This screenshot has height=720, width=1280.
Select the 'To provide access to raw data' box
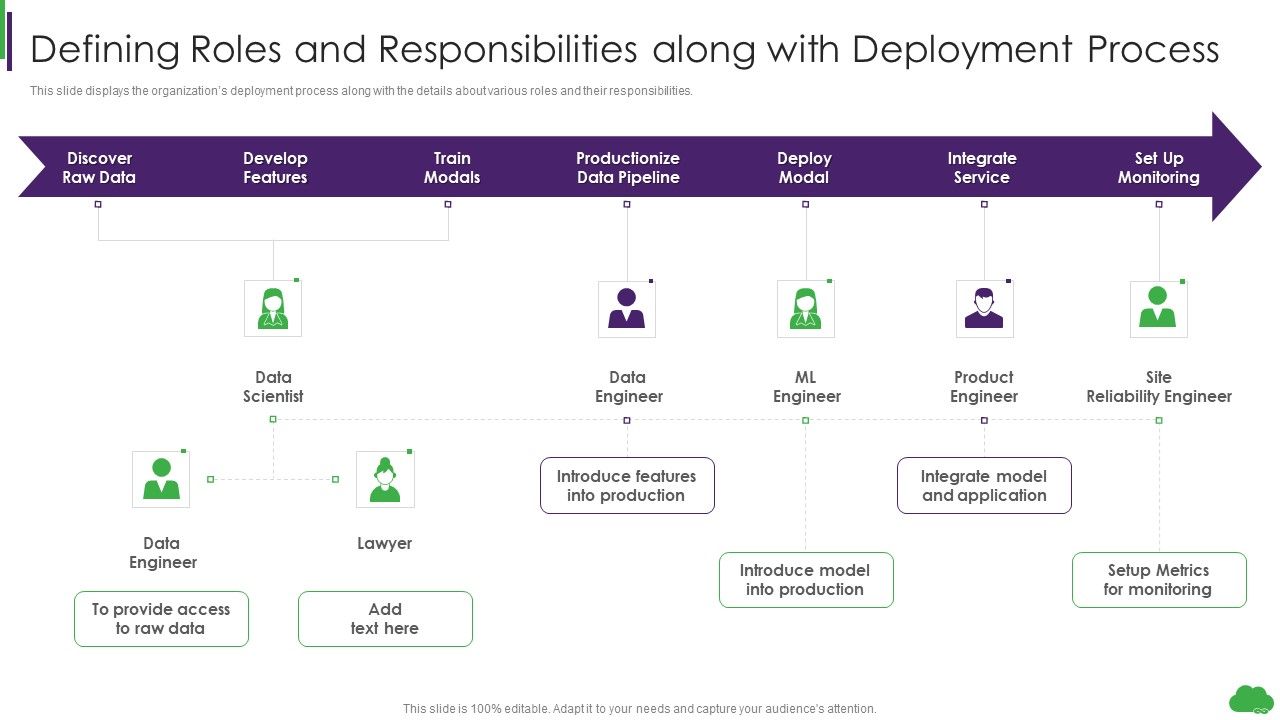click(161, 618)
